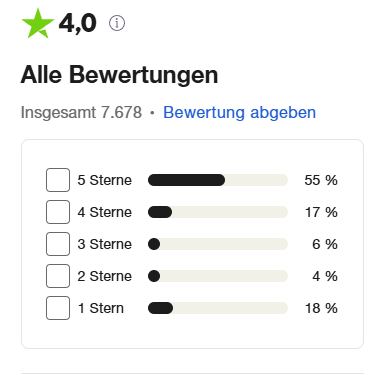This screenshot has width=376, height=375.
Task: Click the Alle Bewertungen heading
Action: point(119,75)
